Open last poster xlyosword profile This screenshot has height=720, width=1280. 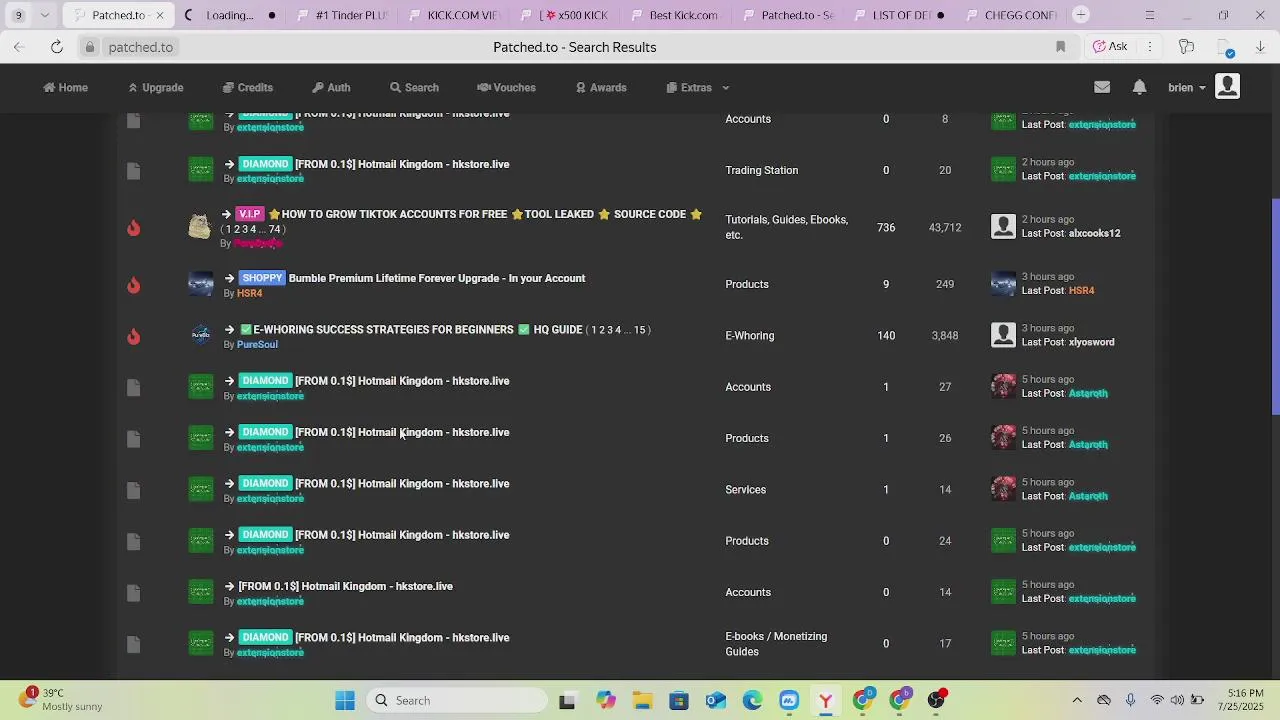[x=1091, y=342]
